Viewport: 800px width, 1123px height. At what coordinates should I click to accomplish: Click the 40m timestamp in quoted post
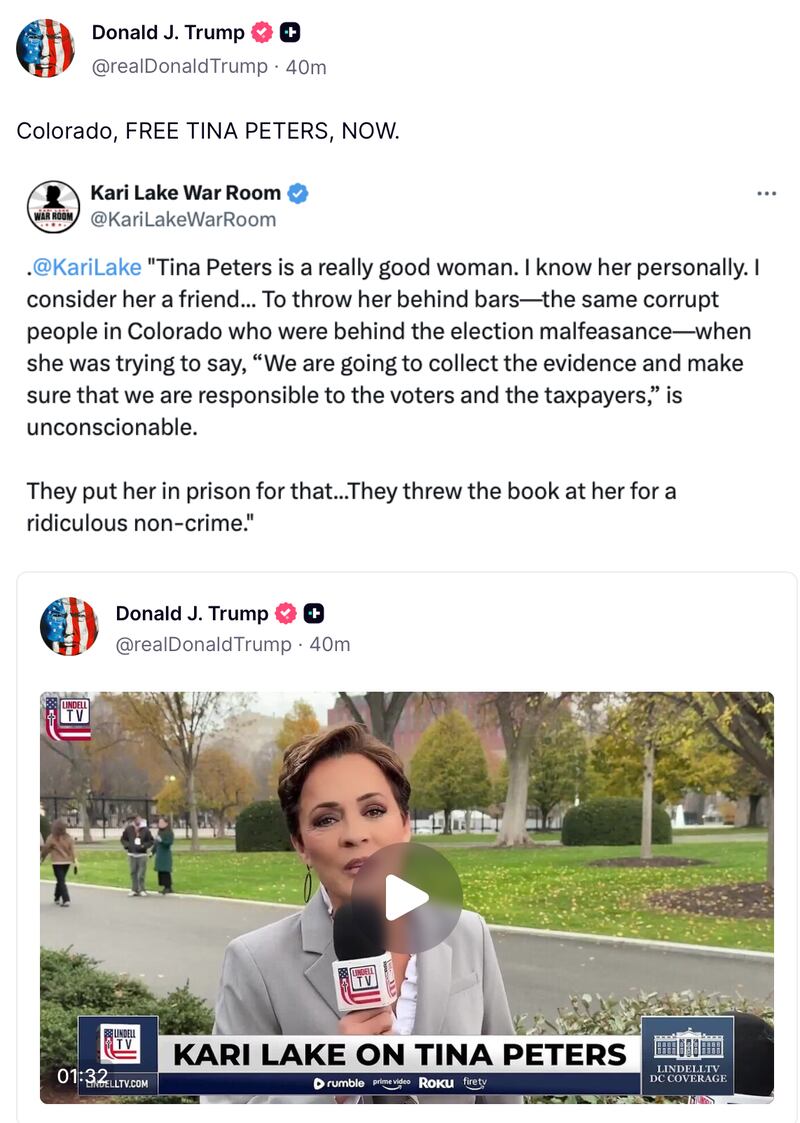coord(329,645)
